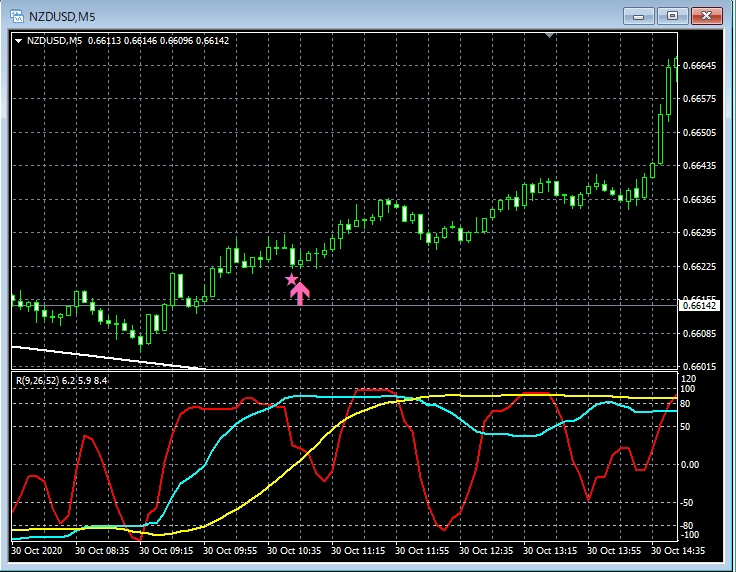The image size is (736, 572).
Task: Click the 30 Oct 14:35 time label
Action: pyautogui.click(x=682, y=550)
